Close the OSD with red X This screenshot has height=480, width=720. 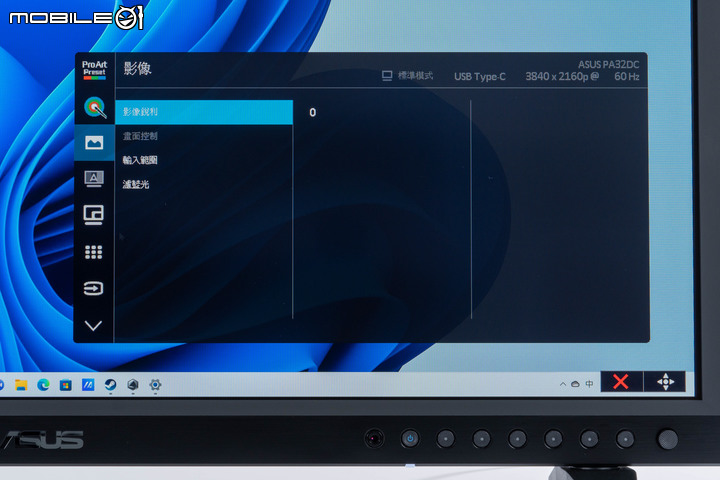point(621,381)
